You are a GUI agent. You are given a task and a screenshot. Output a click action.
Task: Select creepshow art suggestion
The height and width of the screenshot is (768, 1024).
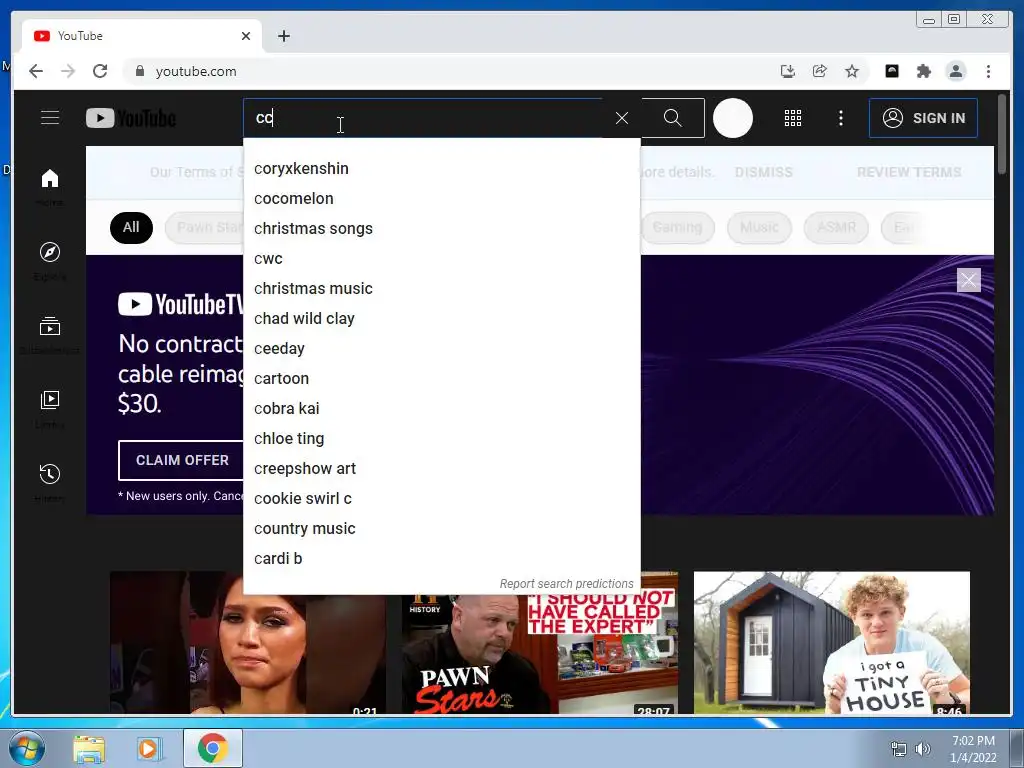[441, 469]
